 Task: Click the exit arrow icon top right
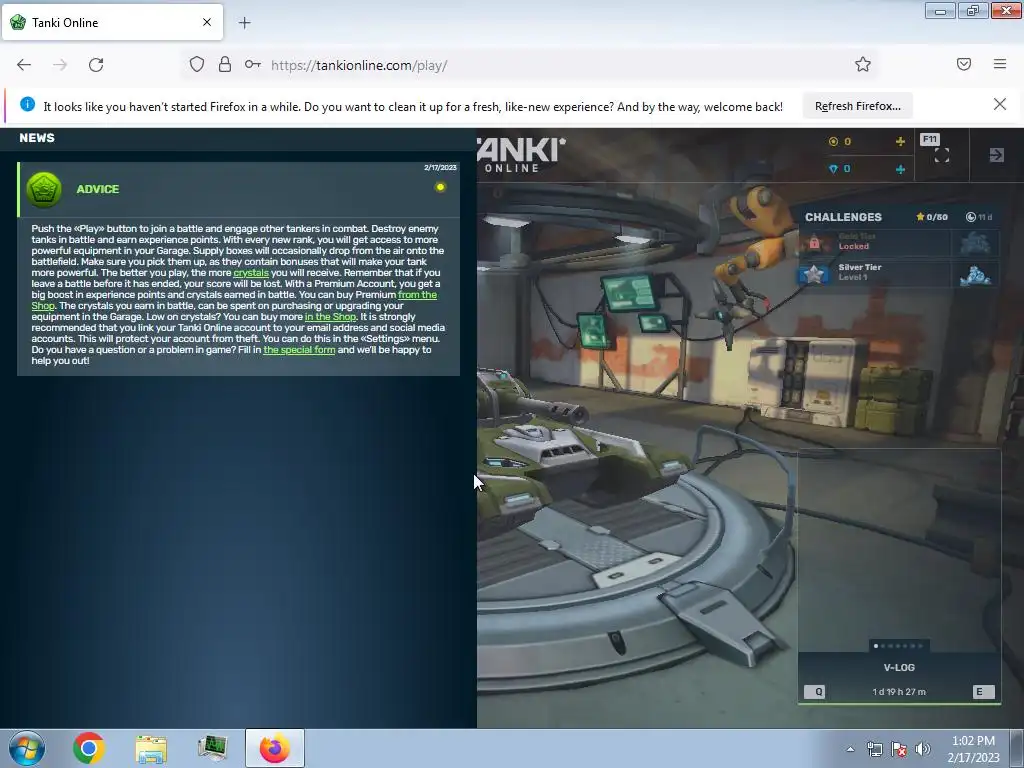coord(997,155)
